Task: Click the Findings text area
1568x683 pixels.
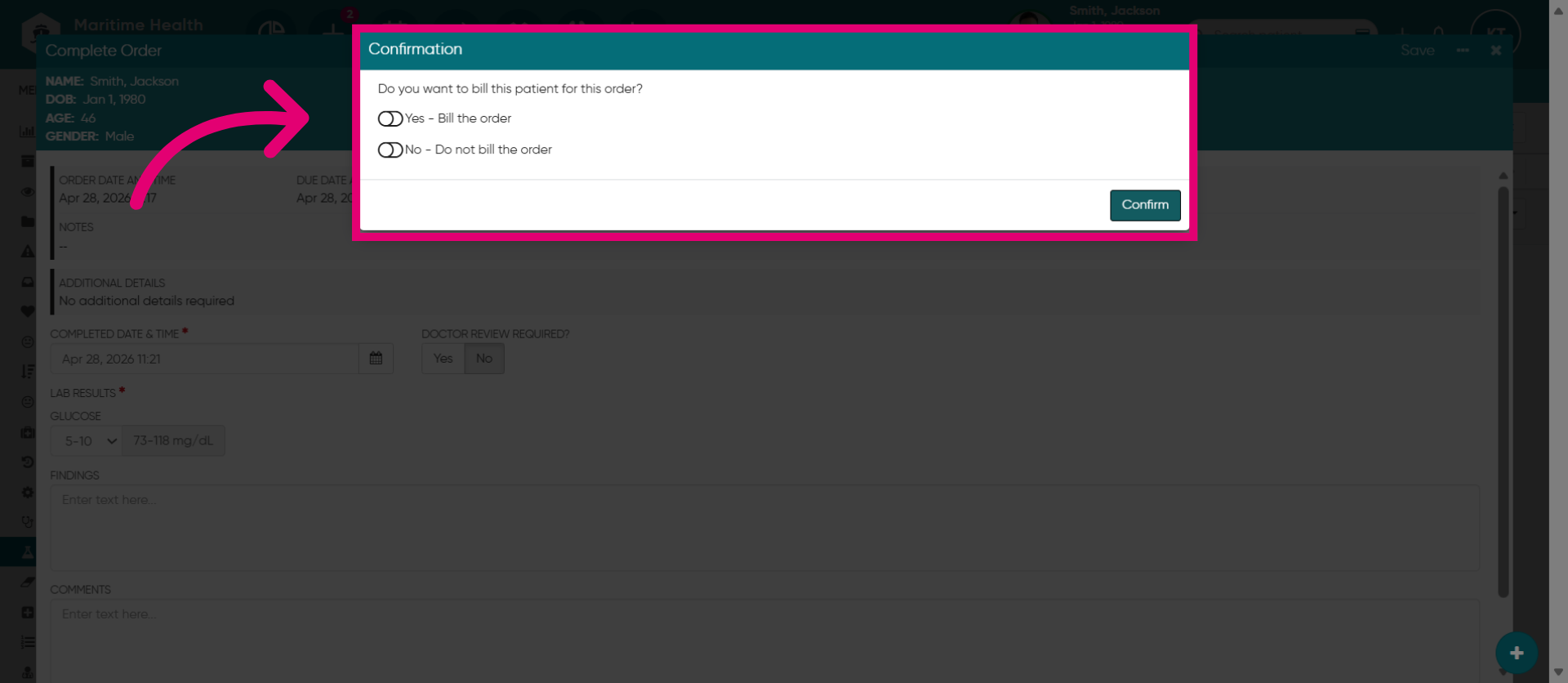Action: (764, 528)
